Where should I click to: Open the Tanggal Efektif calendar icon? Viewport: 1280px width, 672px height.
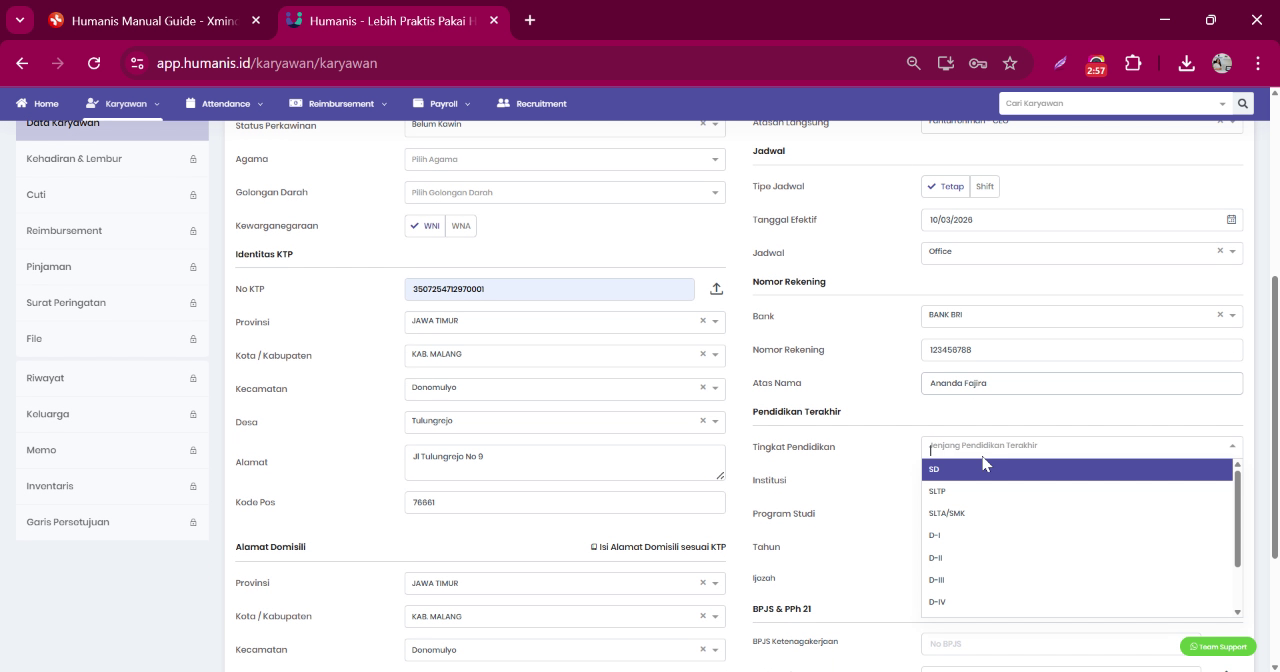pyautogui.click(x=1231, y=220)
